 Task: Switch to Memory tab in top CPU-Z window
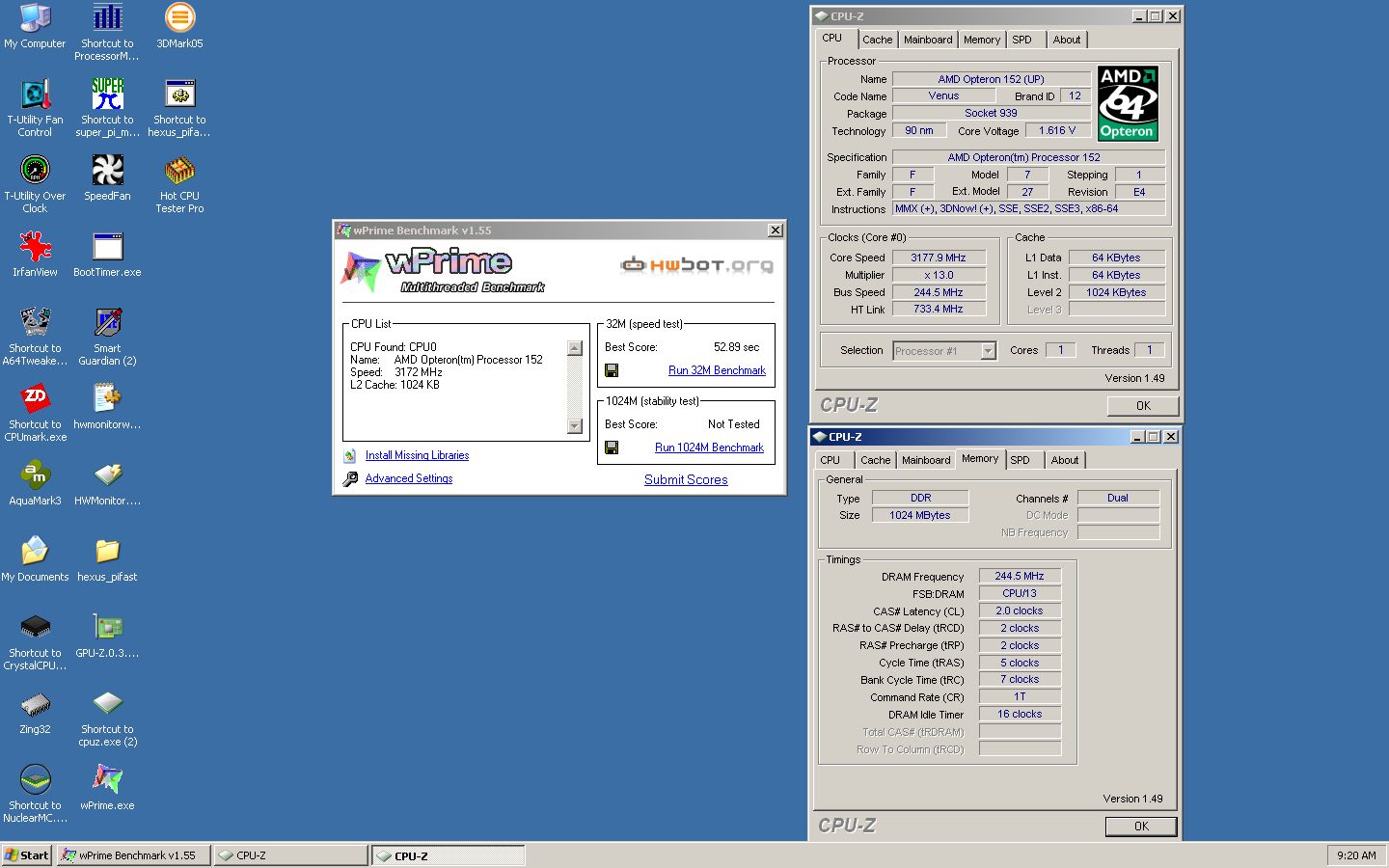pos(982,40)
